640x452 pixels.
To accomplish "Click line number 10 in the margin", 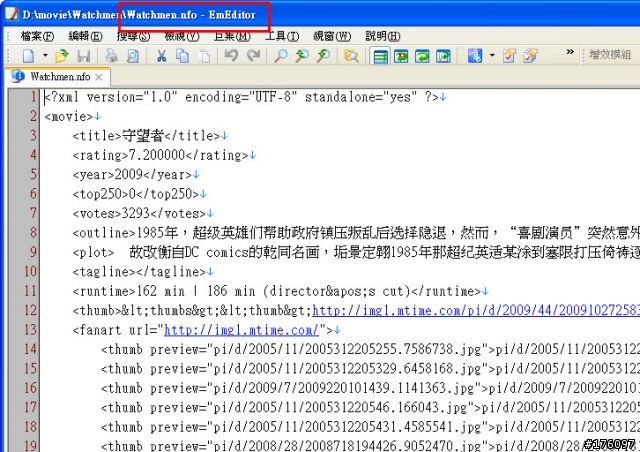I will coord(30,272).
